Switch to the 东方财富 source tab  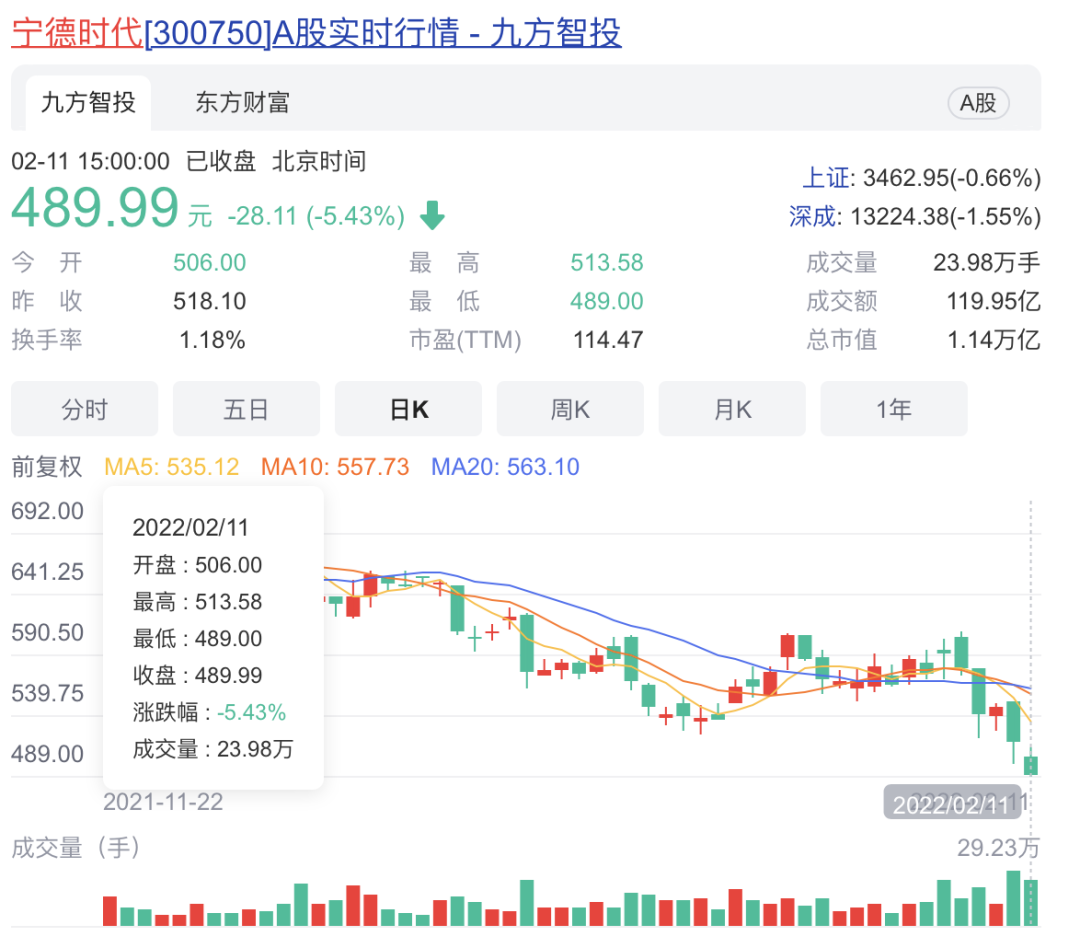click(242, 103)
